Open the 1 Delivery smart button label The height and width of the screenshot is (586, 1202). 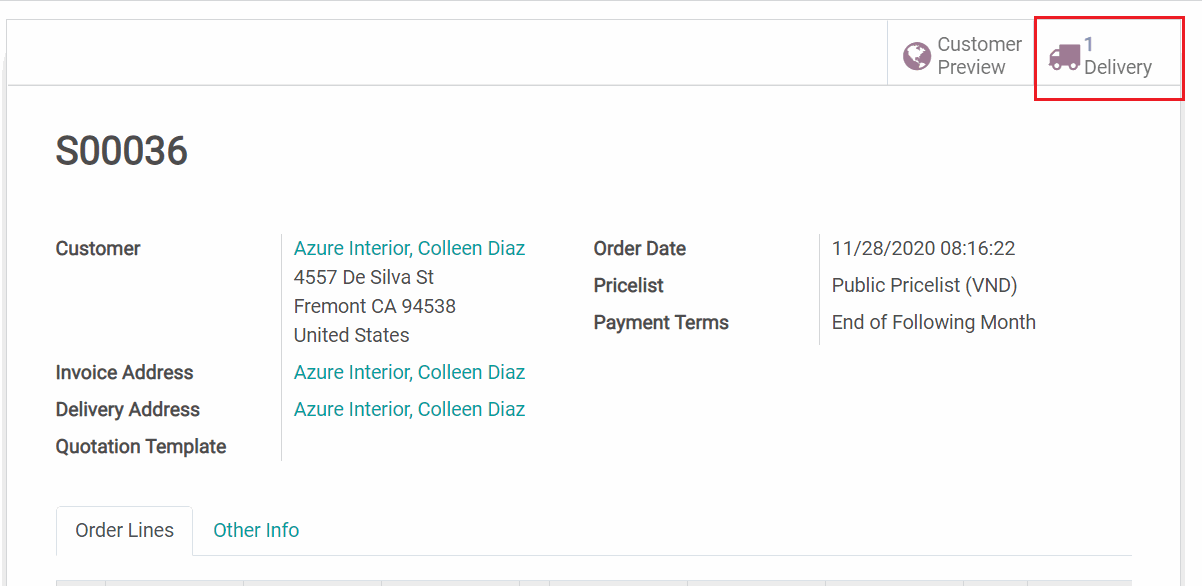coord(1117,57)
